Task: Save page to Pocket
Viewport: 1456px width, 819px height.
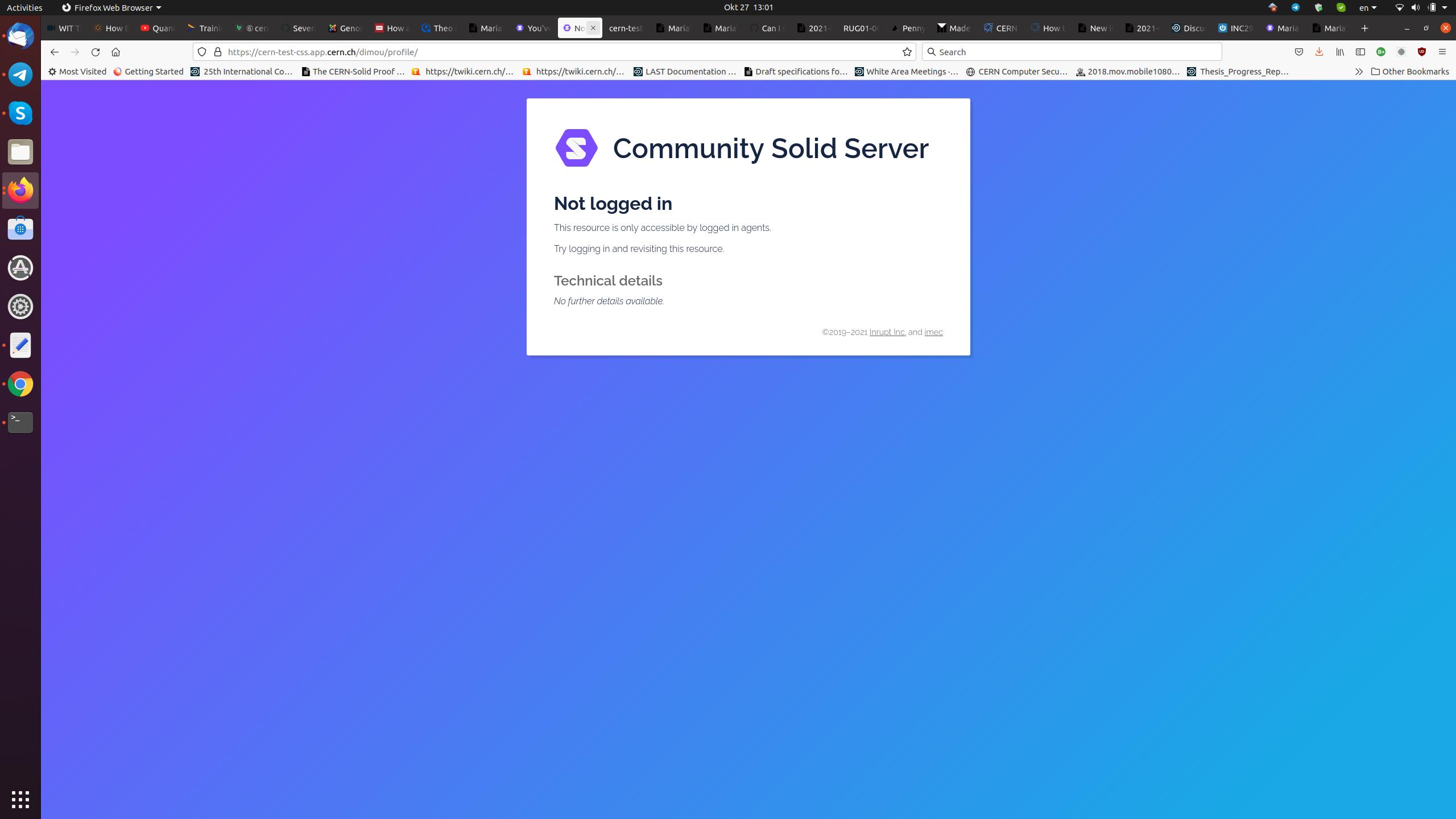Action: [x=1299, y=52]
